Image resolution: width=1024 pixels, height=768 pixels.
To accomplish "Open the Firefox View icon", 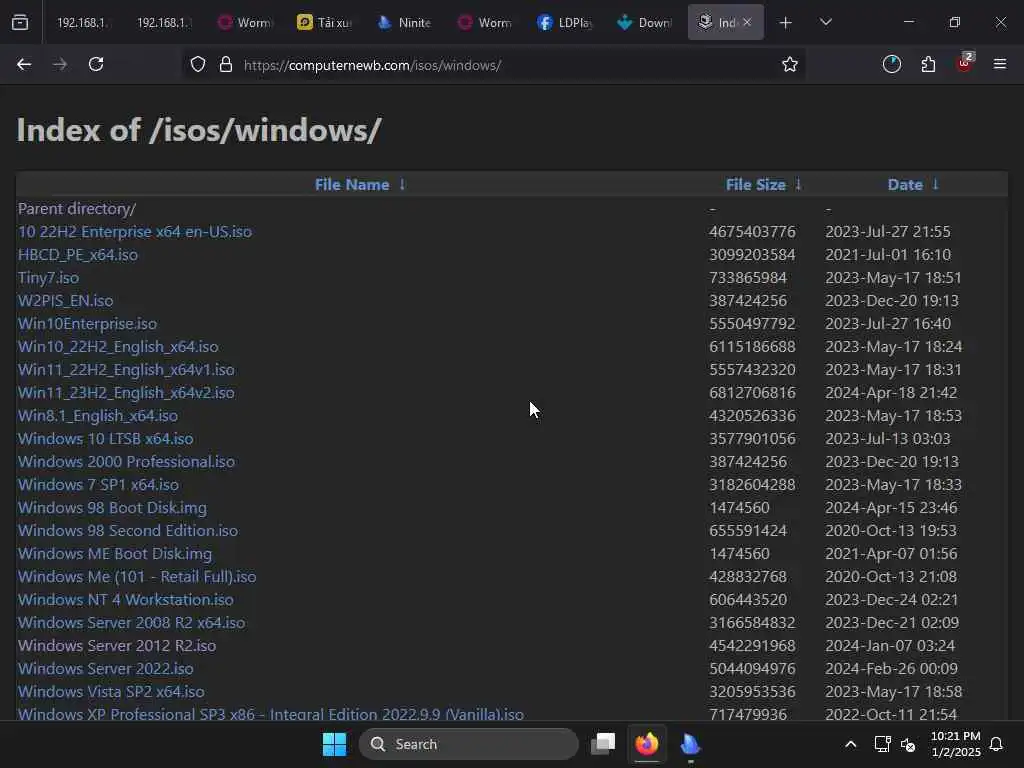I will click(x=20, y=23).
